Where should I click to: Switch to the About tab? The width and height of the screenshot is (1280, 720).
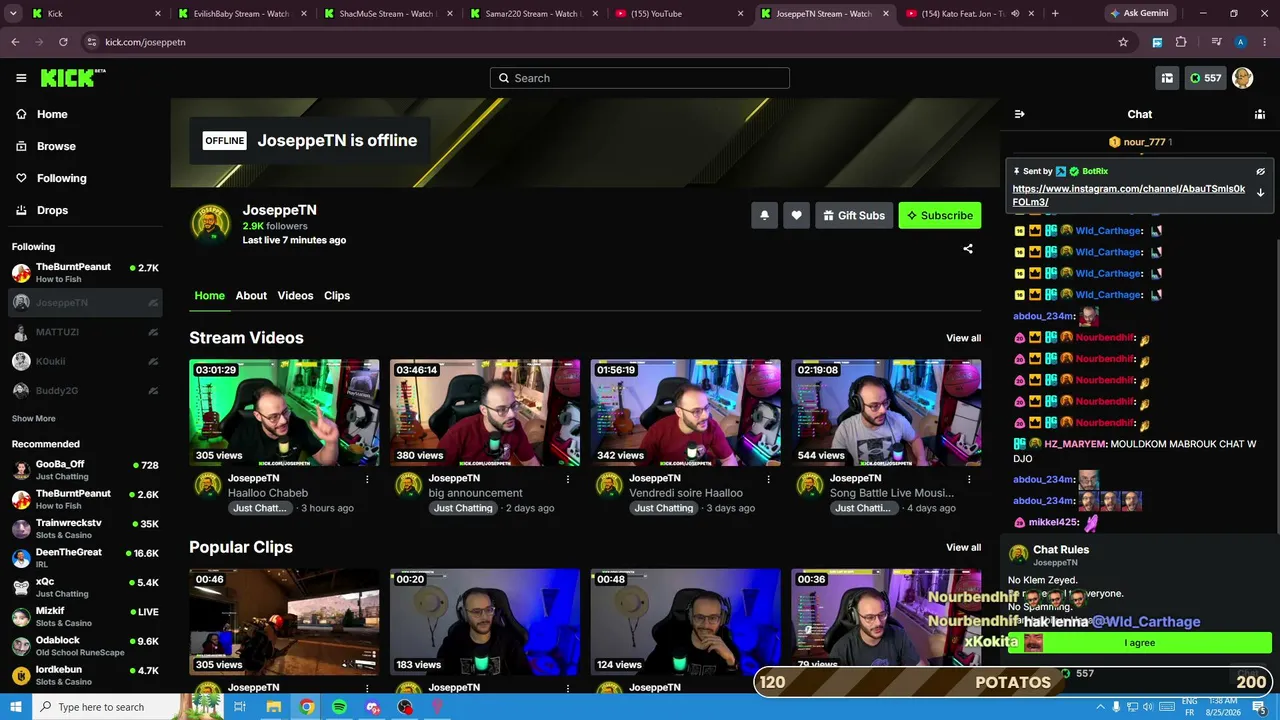pyautogui.click(x=251, y=295)
